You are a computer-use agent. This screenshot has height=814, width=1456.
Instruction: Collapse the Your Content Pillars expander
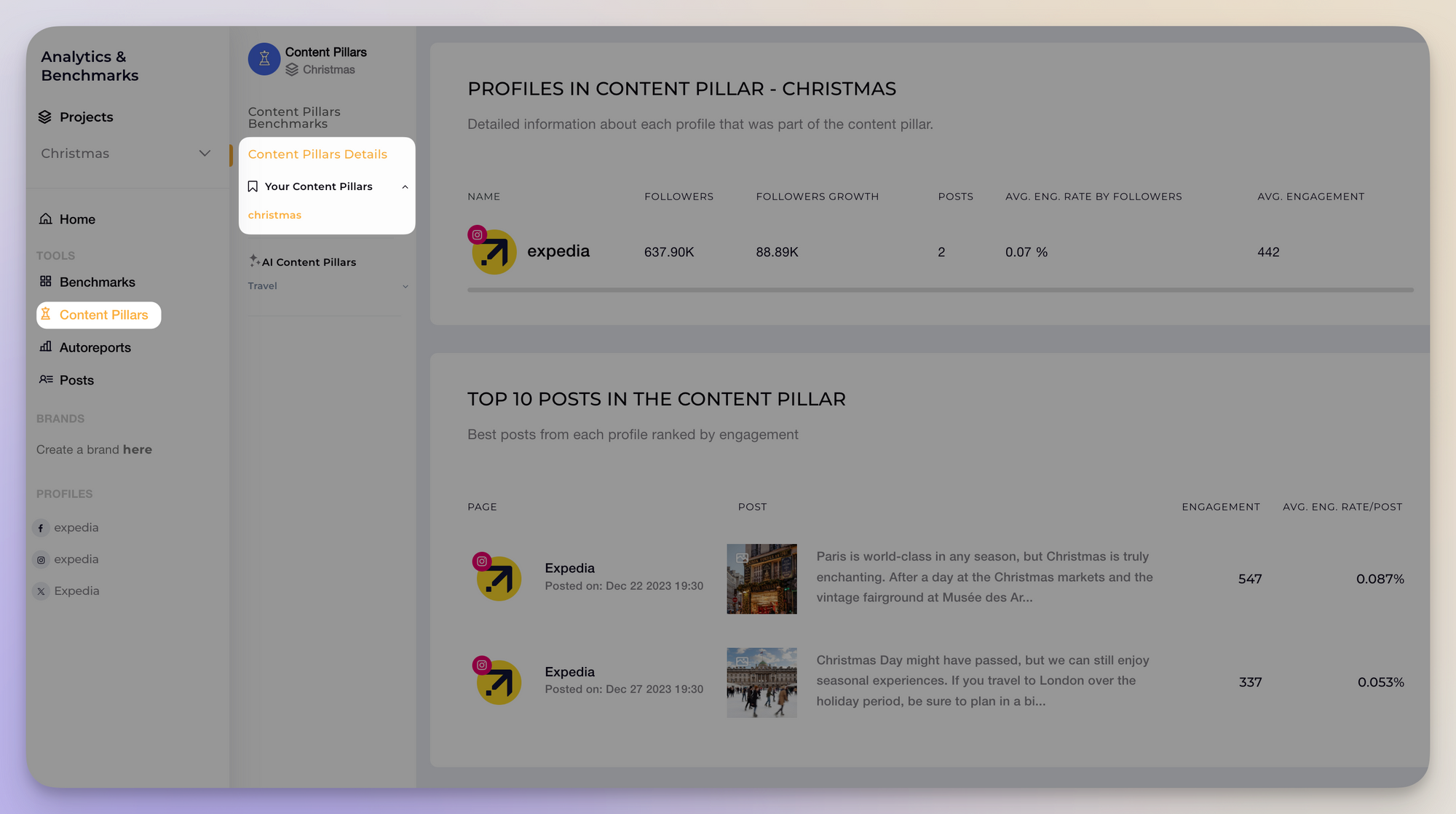pyautogui.click(x=404, y=186)
